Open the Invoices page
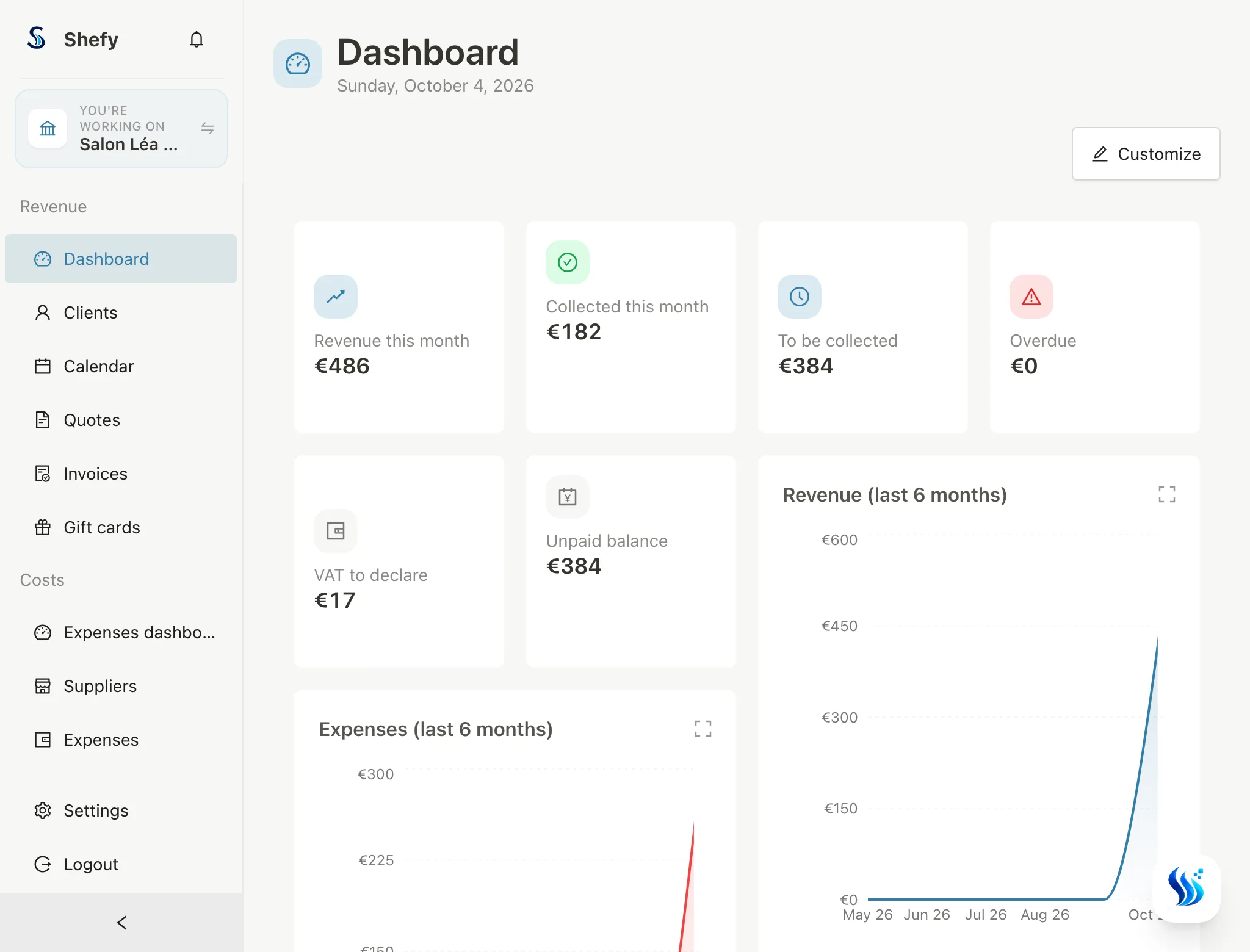This screenshot has height=952, width=1250. [121, 474]
